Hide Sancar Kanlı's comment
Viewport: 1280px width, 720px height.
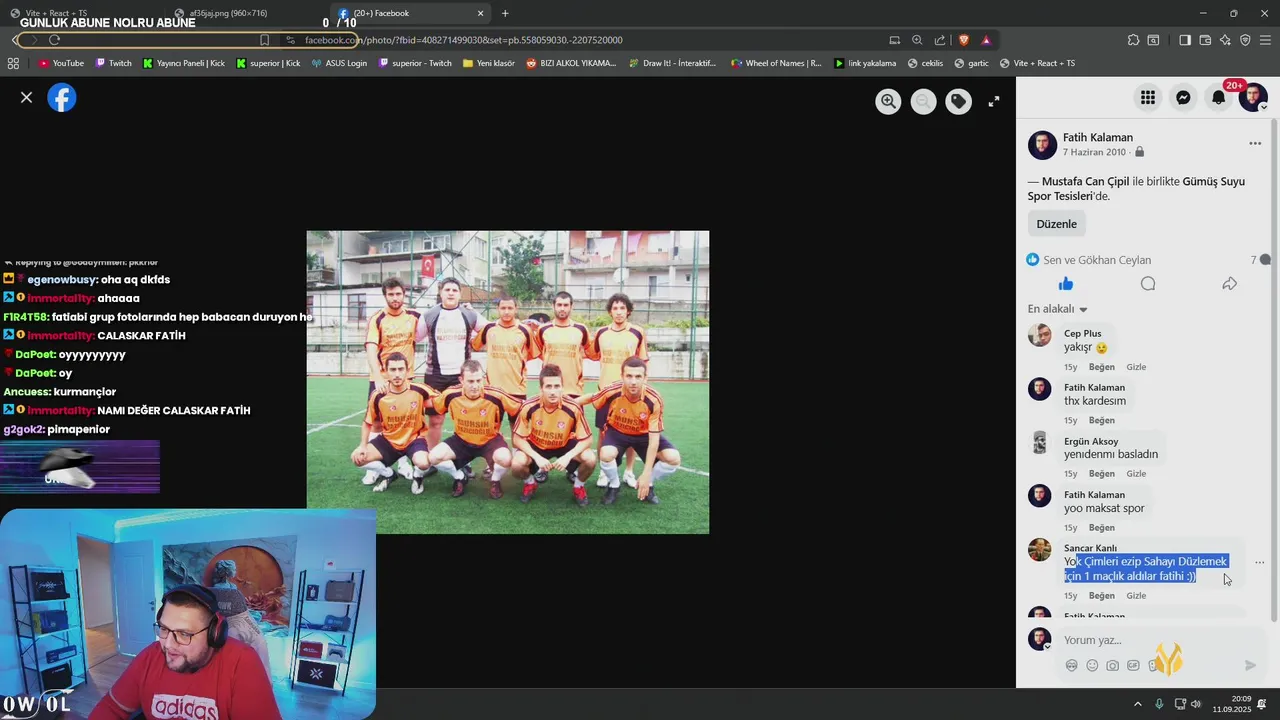tap(1136, 596)
